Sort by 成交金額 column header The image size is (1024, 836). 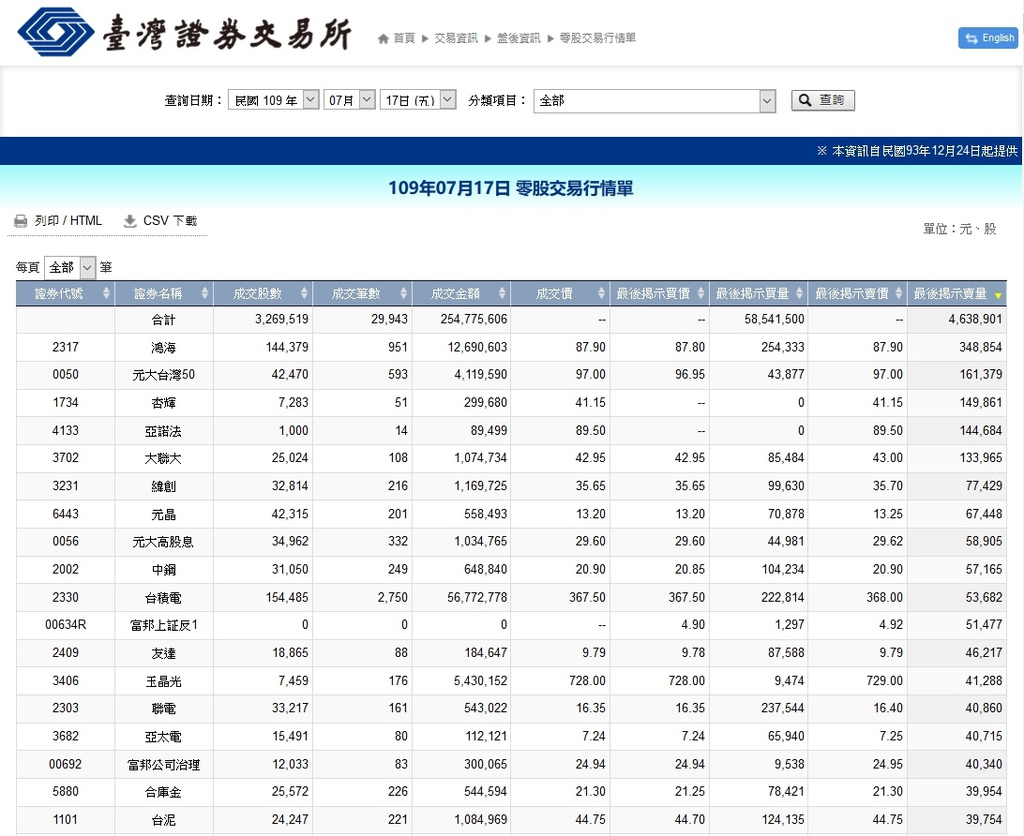[x=461, y=293]
